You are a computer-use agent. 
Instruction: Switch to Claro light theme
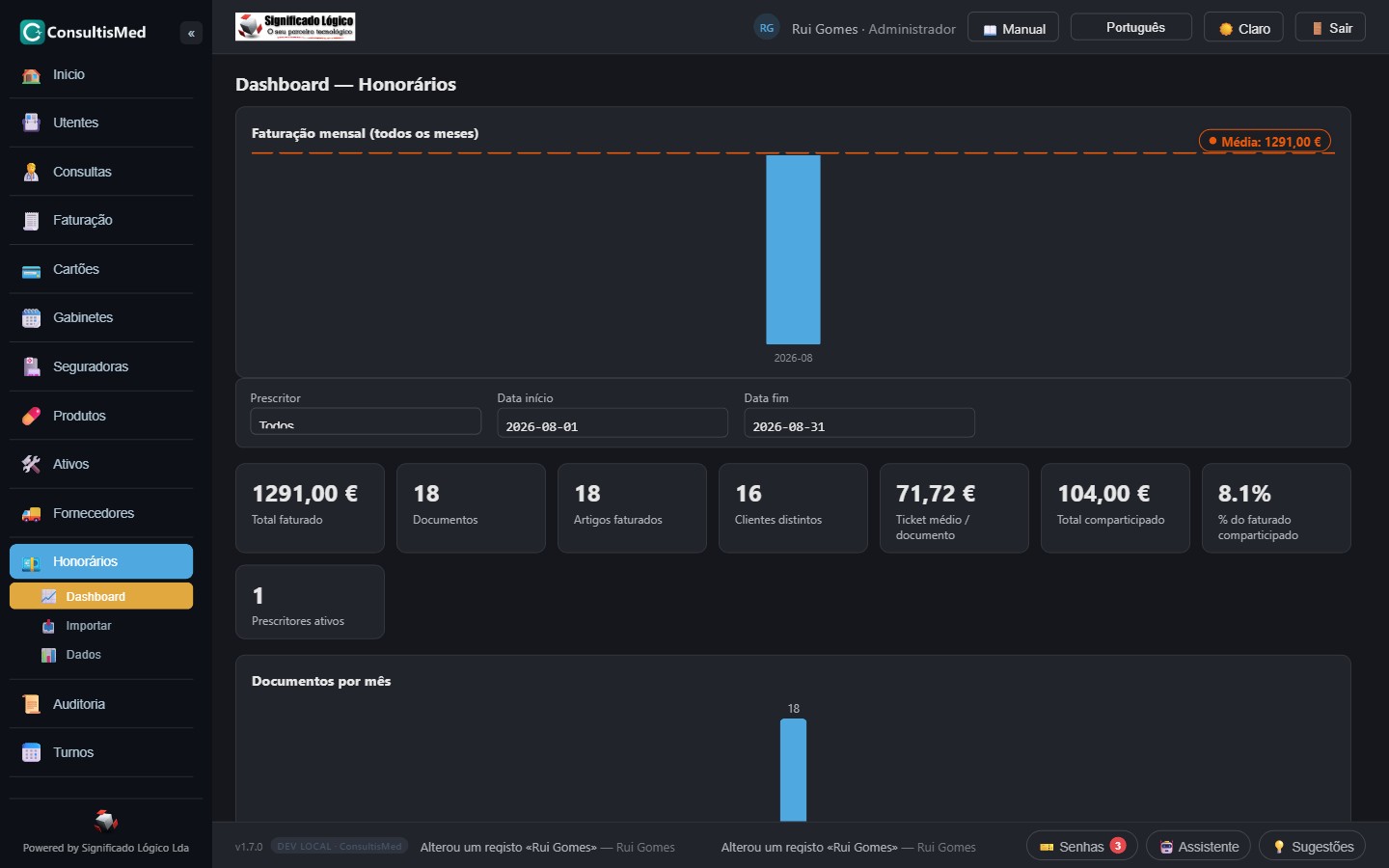pos(1243,28)
